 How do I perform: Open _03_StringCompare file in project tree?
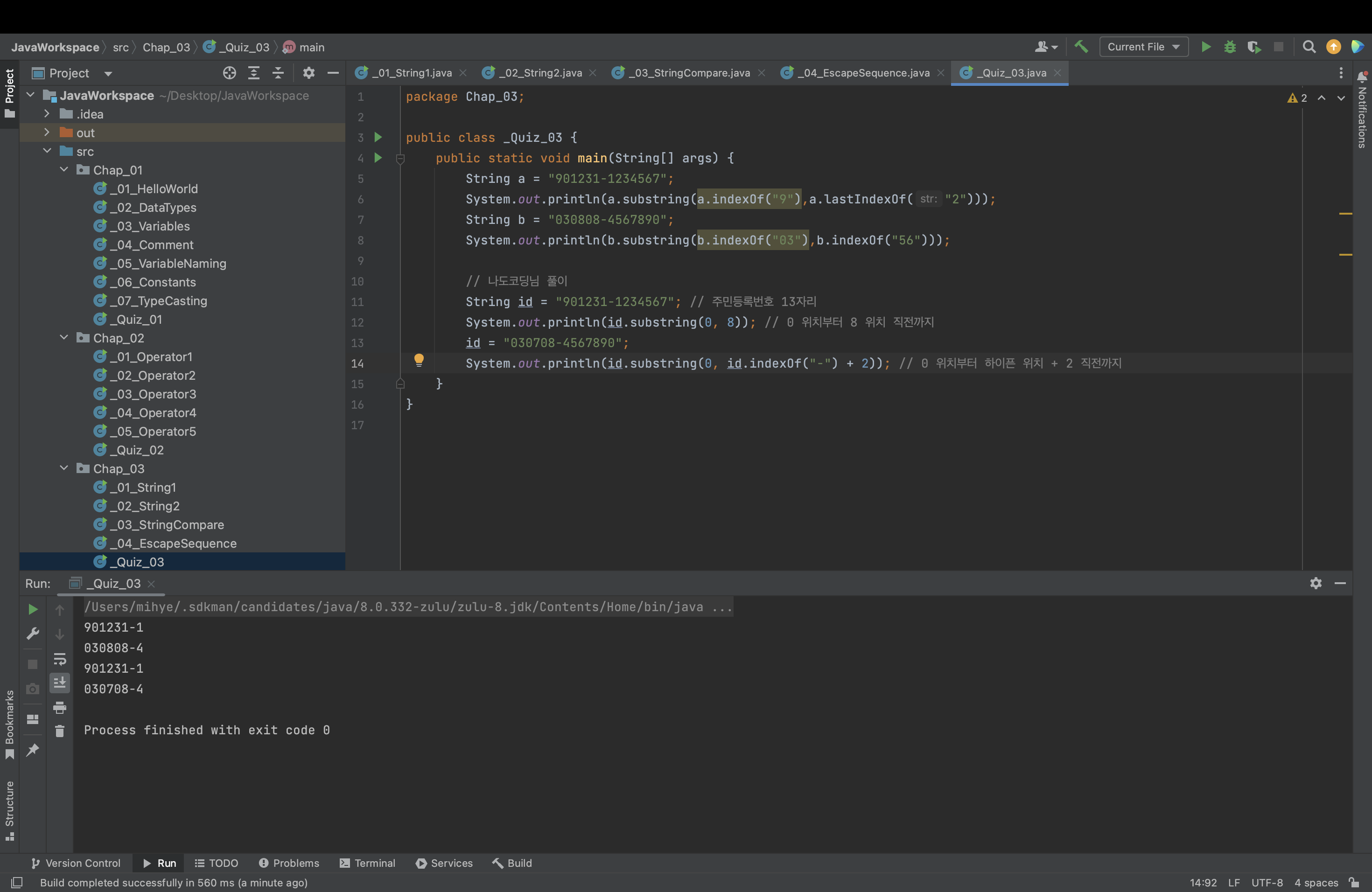click(169, 524)
